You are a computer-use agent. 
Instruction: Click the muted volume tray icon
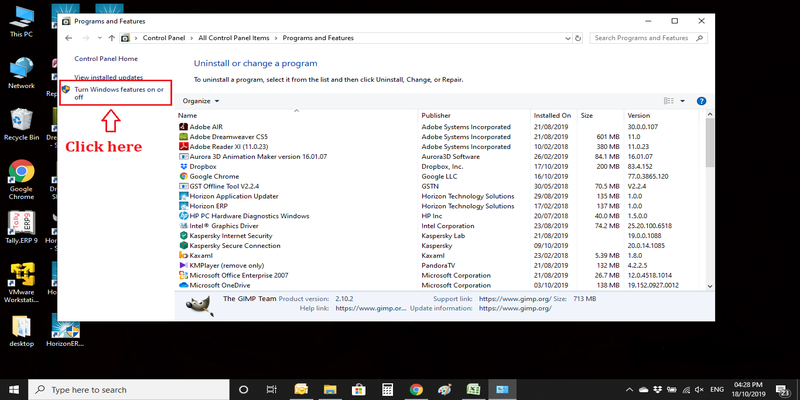pyautogui.click(x=699, y=390)
